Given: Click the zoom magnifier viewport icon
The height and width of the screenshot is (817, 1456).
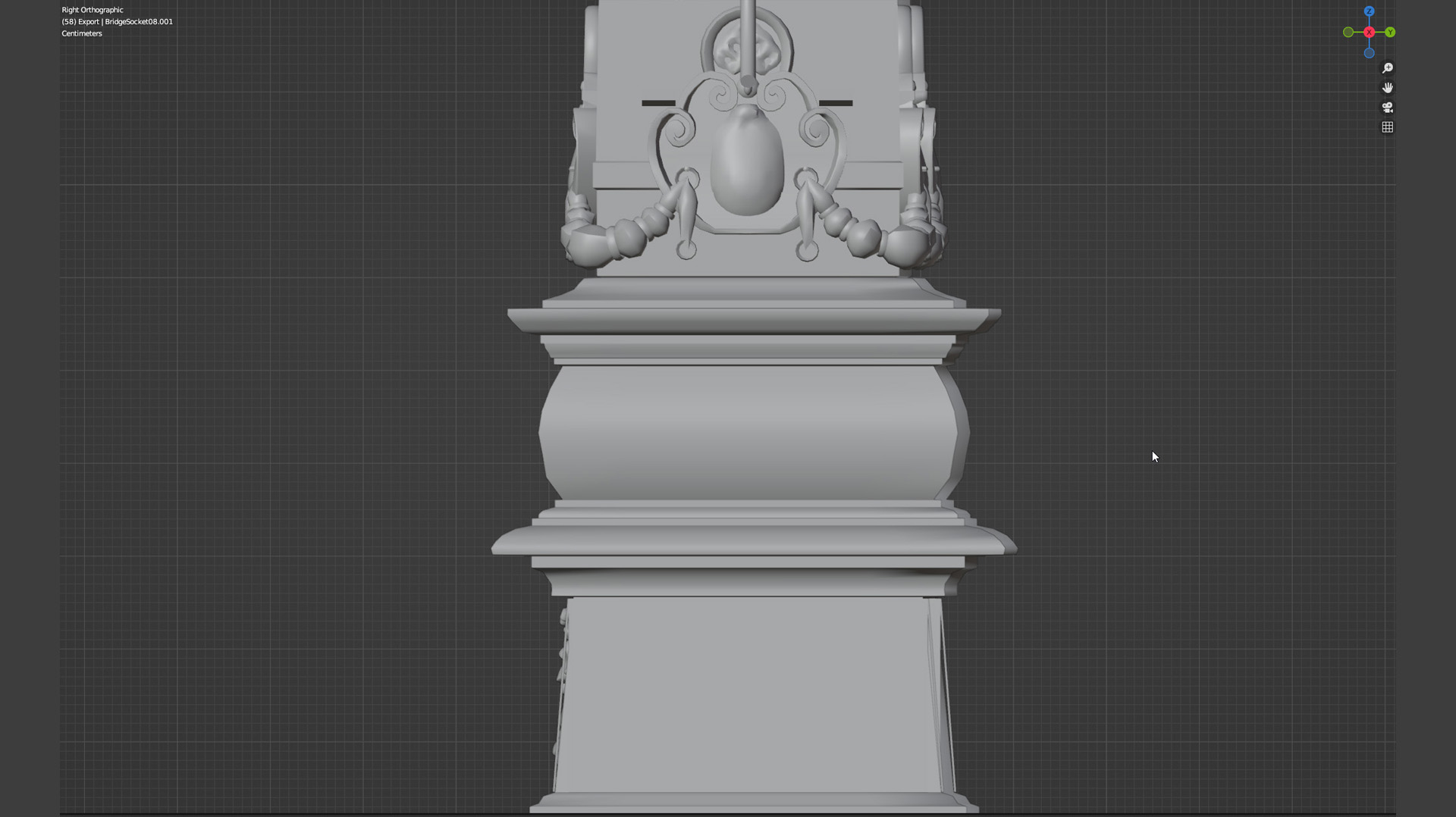Looking at the screenshot, I should pyautogui.click(x=1387, y=68).
